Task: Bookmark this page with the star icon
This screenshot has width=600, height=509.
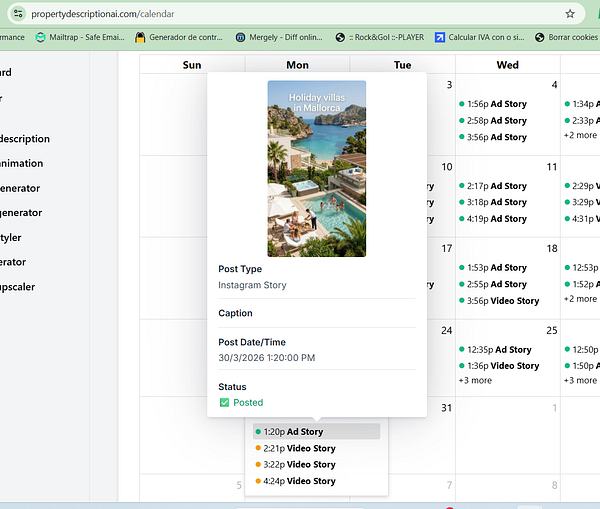Action: click(x=570, y=14)
